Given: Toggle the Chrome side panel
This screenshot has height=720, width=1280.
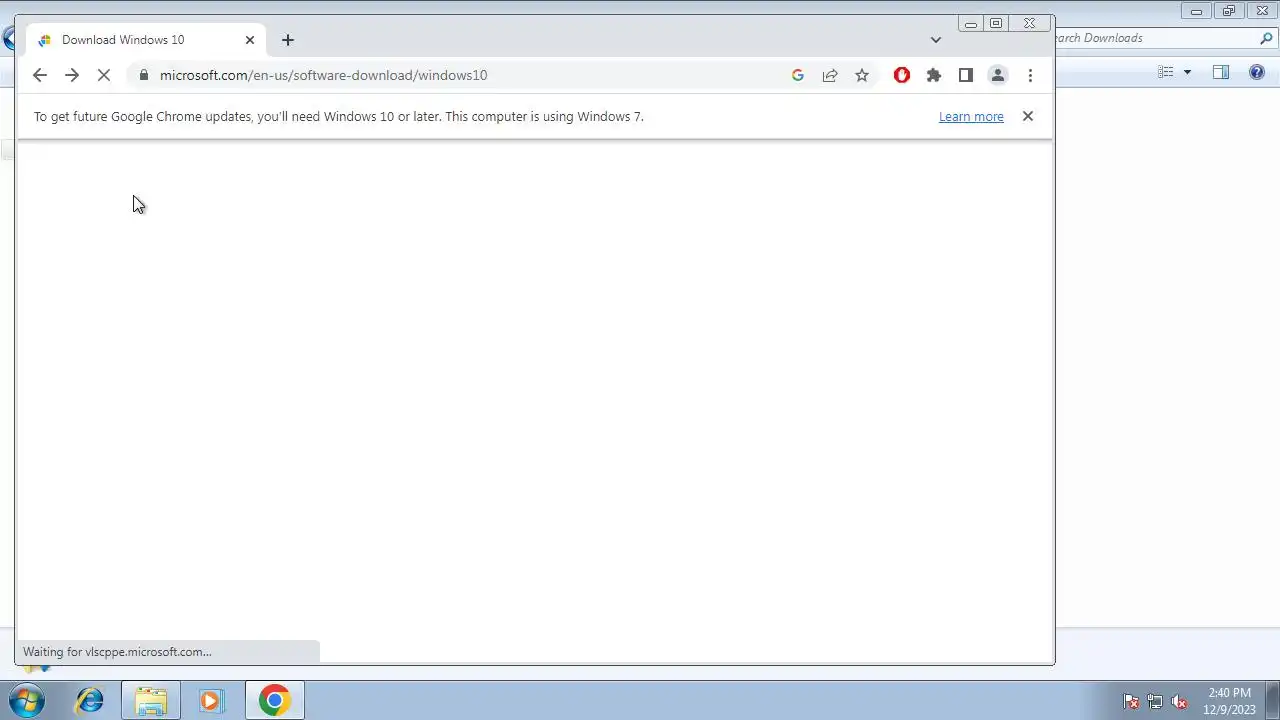Looking at the screenshot, I should tap(966, 75).
